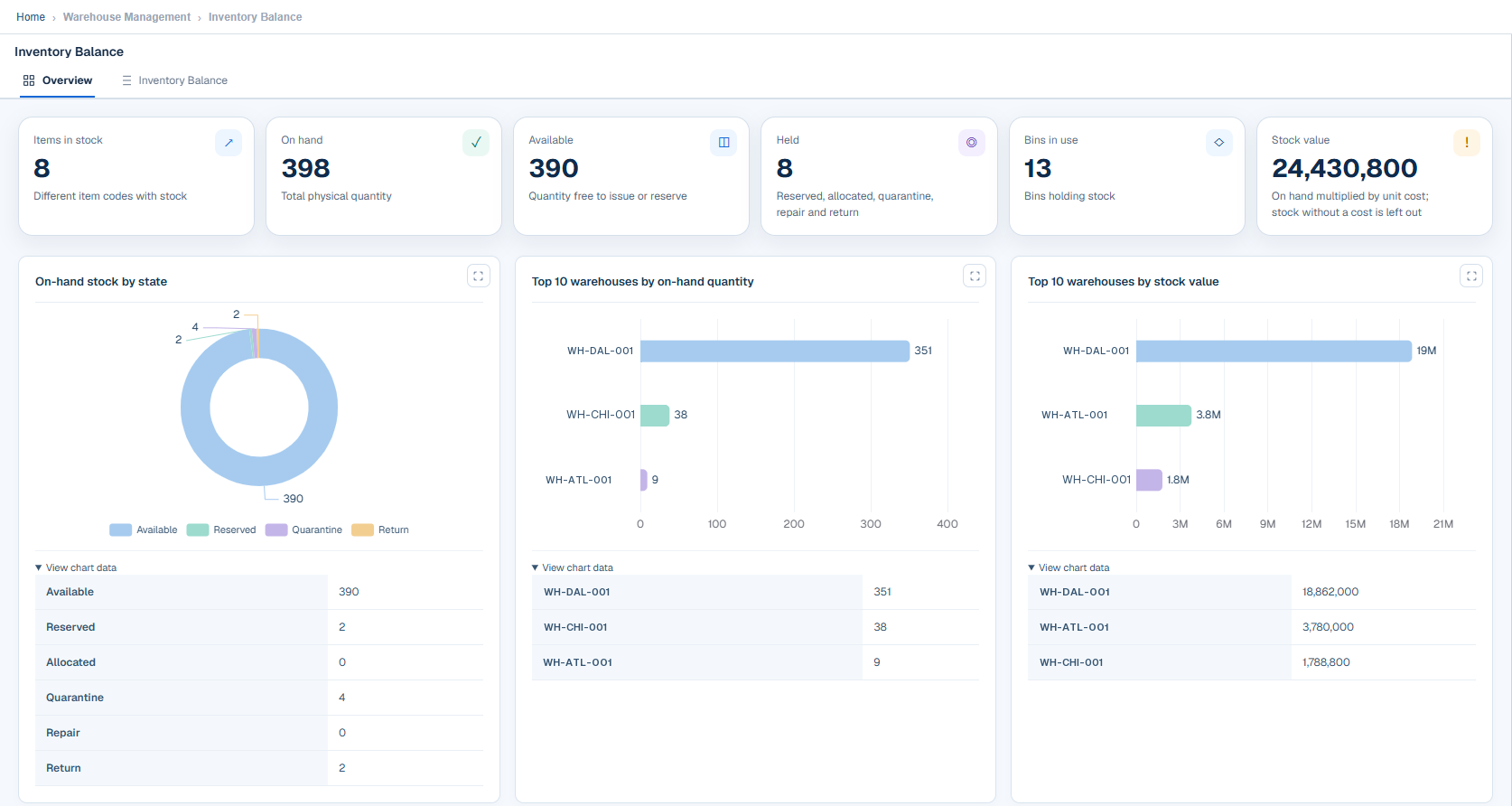The height and width of the screenshot is (806, 1512).
Task: Click the WH-CHI-001 bar in on-hand quantity chart
Action: click(x=655, y=415)
